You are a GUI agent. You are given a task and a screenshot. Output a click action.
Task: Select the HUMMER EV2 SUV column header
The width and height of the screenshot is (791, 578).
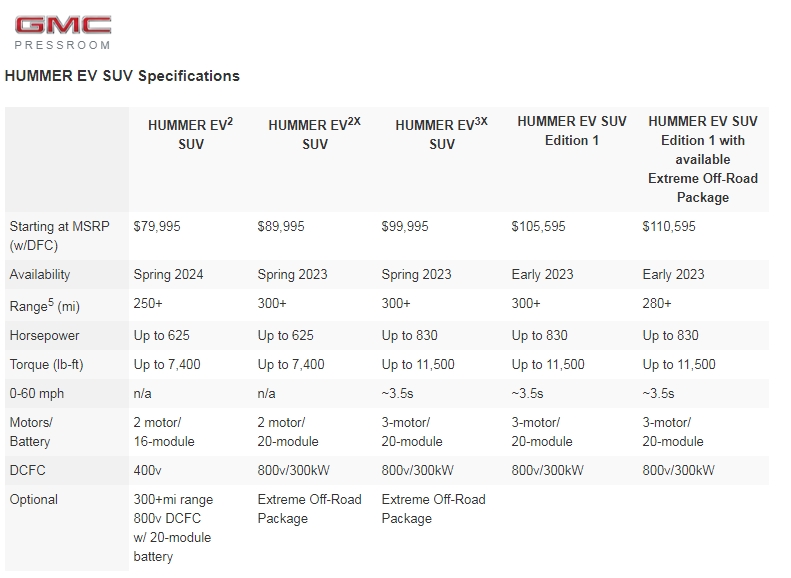191,134
